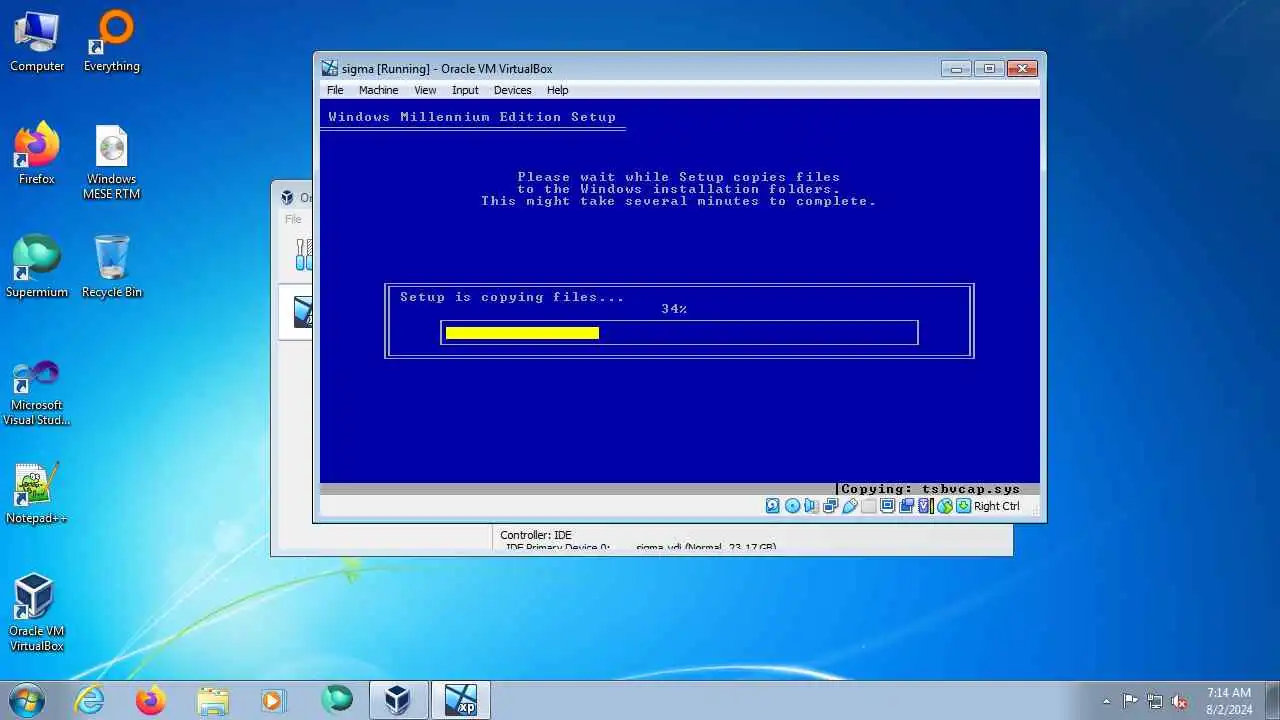Click the greyed shared folders indicator icon

pos(868,506)
